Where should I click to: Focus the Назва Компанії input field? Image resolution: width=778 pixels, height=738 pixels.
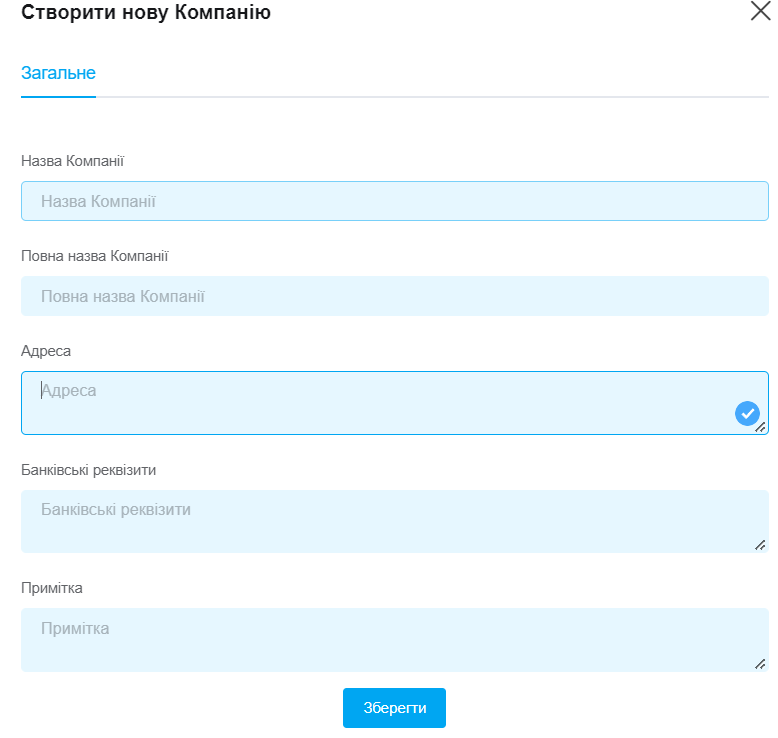point(394,201)
